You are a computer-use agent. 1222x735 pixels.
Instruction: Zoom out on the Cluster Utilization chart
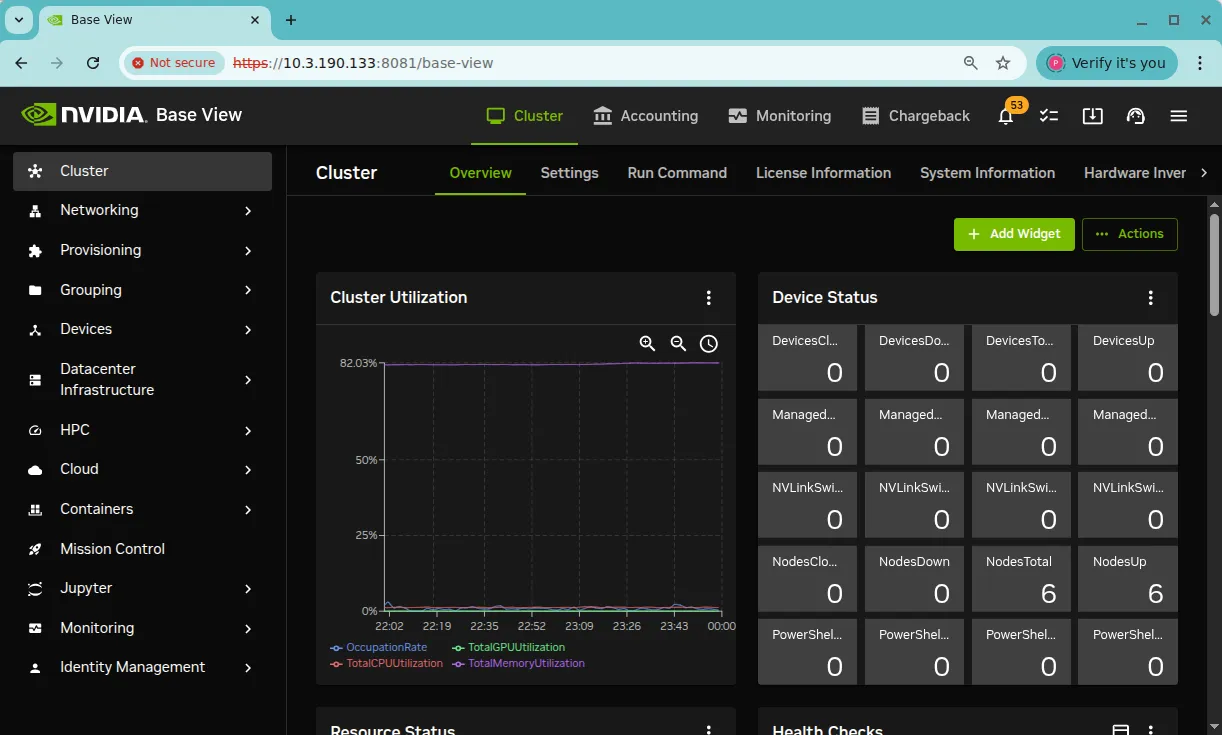pos(678,344)
